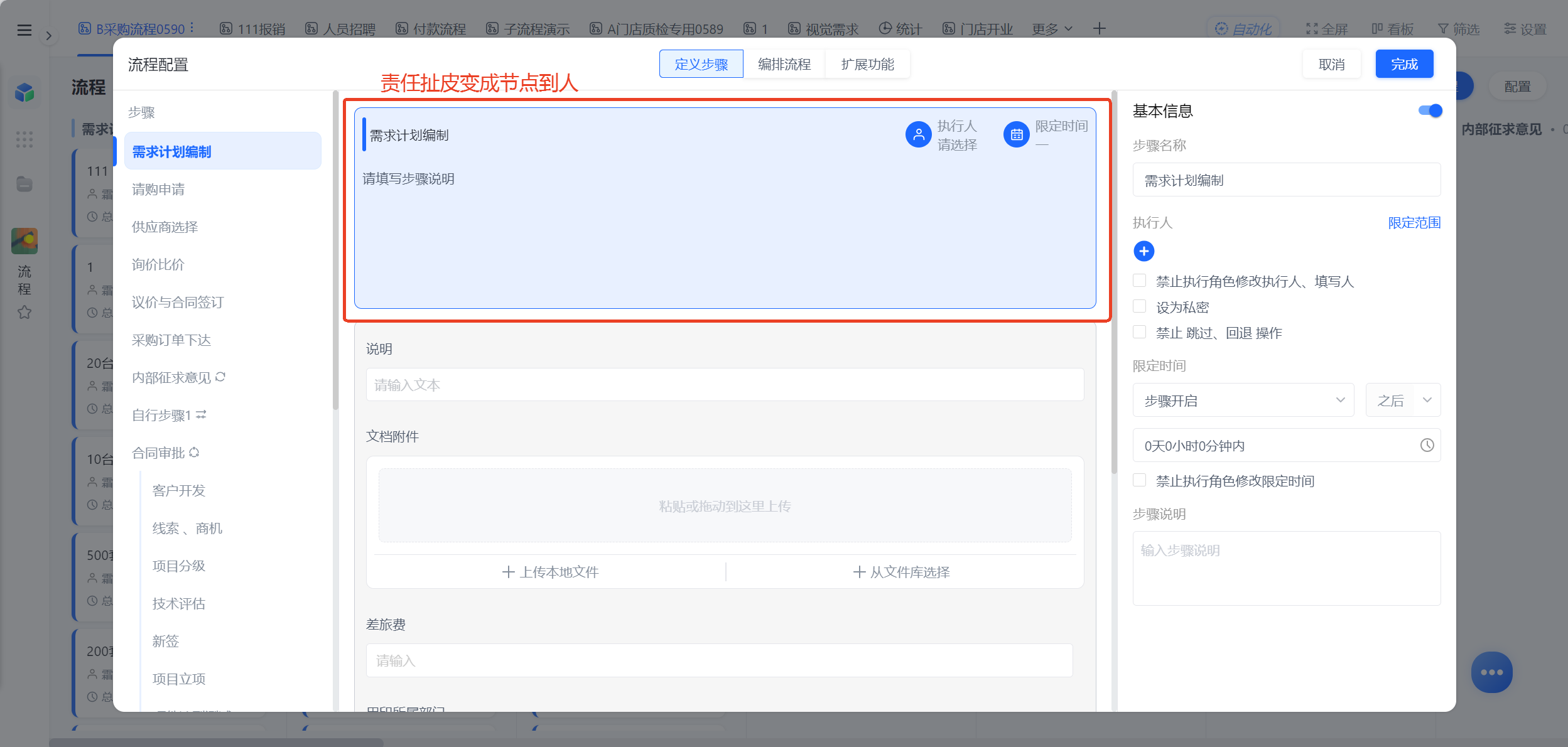Click the 步骤名称 input field
The height and width of the screenshot is (747, 1568).
(1286, 180)
